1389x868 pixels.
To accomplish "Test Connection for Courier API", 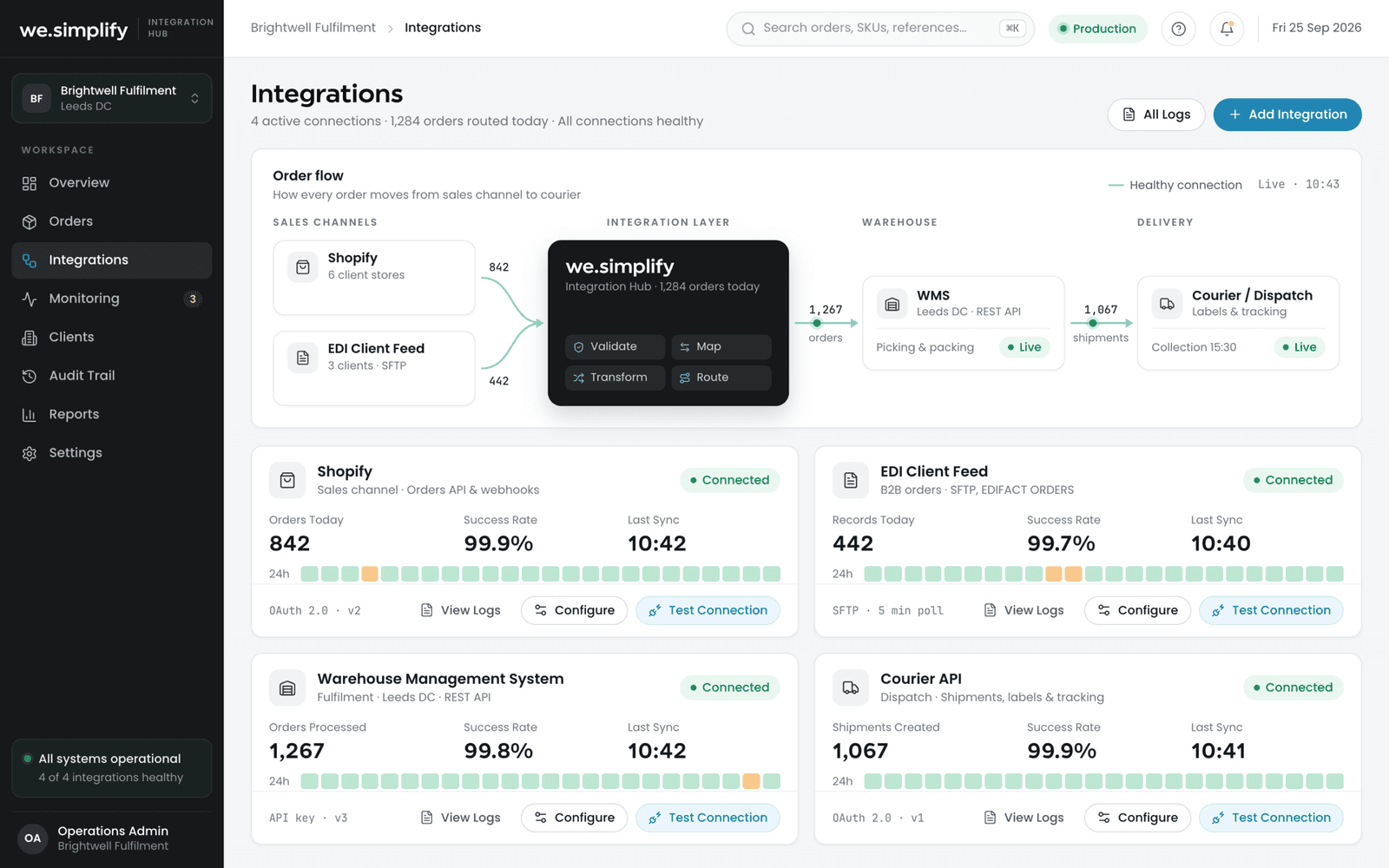I will click(1271, 818).
